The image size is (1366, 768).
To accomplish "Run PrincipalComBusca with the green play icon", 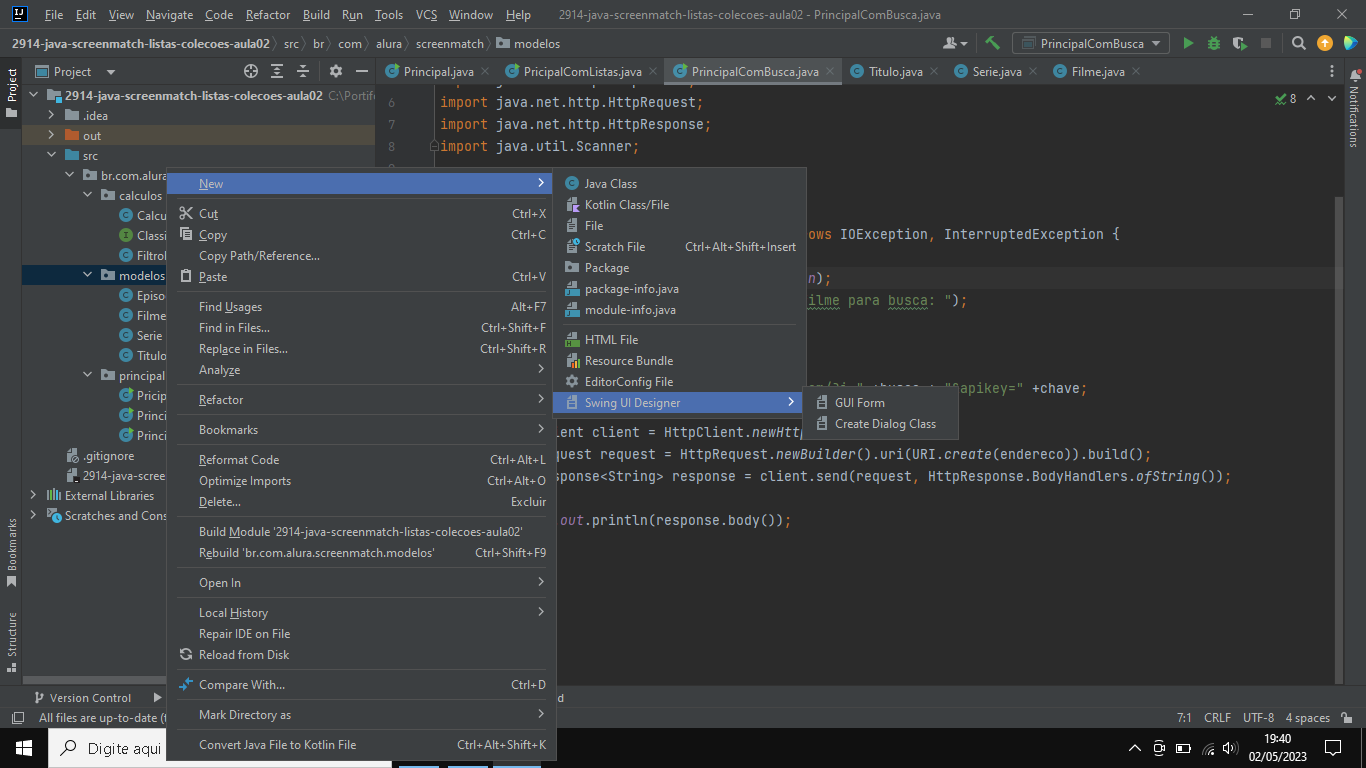I will 1188,44.
